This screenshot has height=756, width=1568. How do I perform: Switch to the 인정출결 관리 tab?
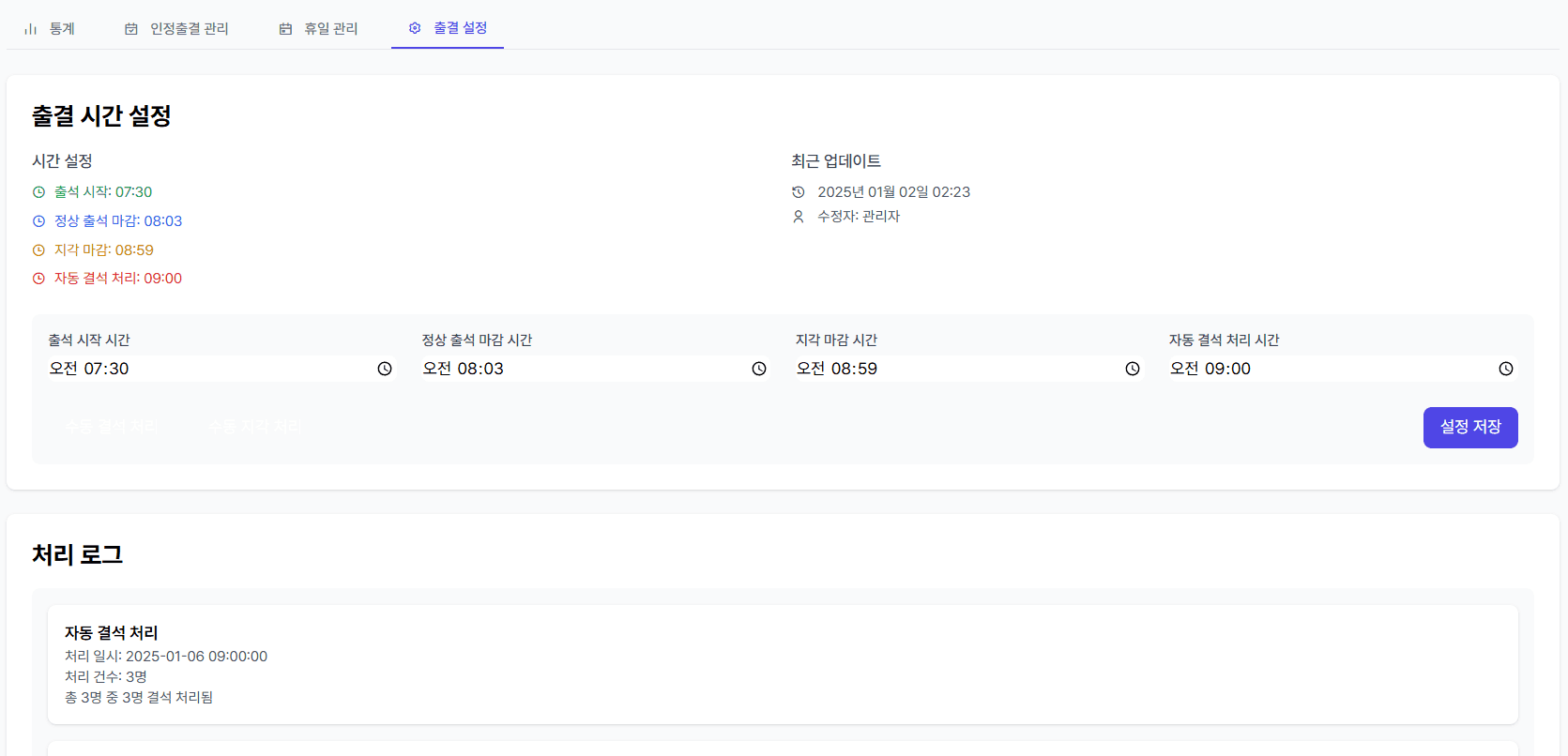click(176, 29)
